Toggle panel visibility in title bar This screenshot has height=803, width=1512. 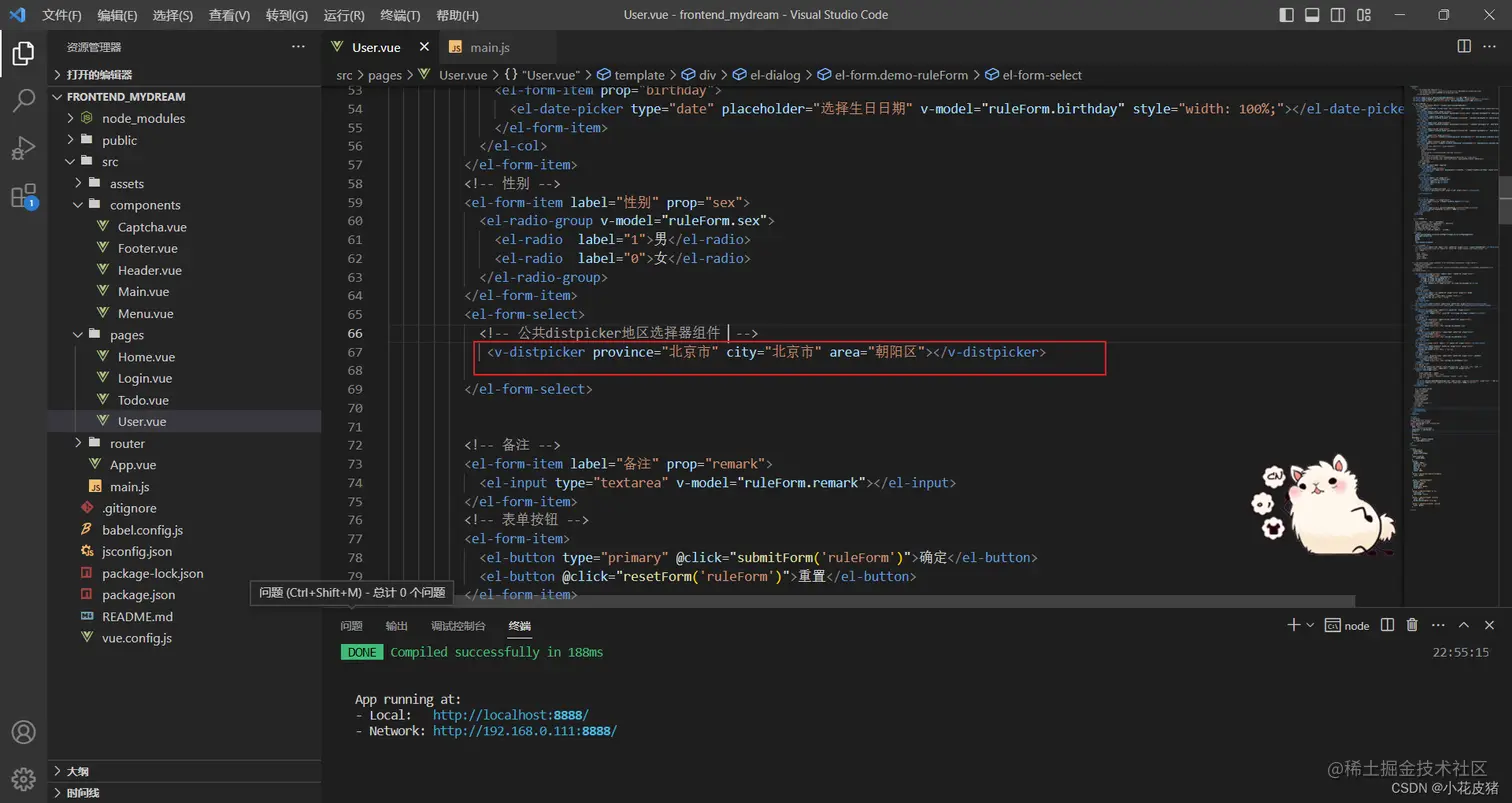tap(1312, 15)
